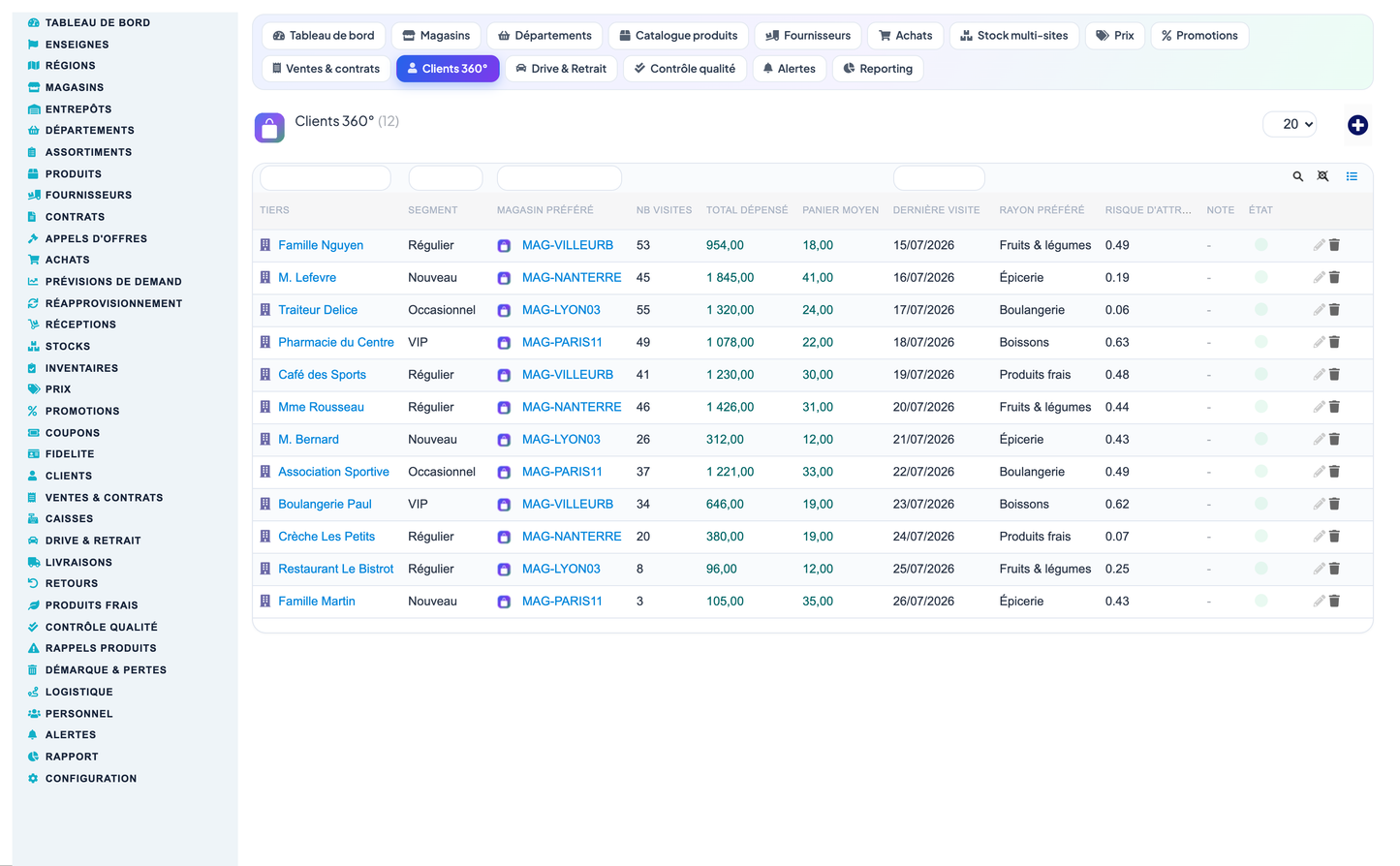Image resolution: width=1400 pixels, height=866 pixels.
Task: Click store icon beside MAG-PARIS11 for Famille Martin
Action: point(504,602)
